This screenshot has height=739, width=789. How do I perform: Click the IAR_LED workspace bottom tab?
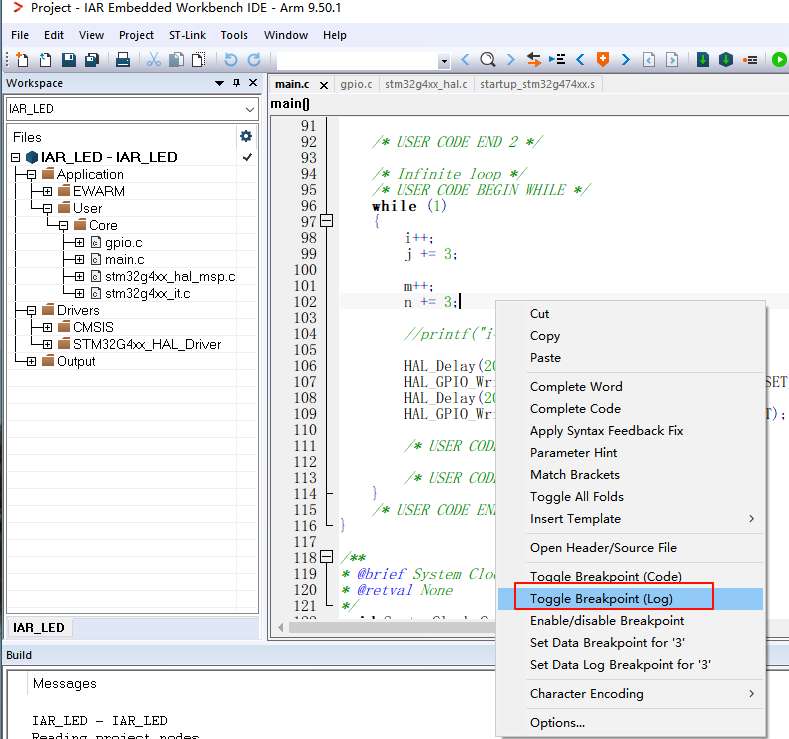pyautogui.click(x=39, y=628)
